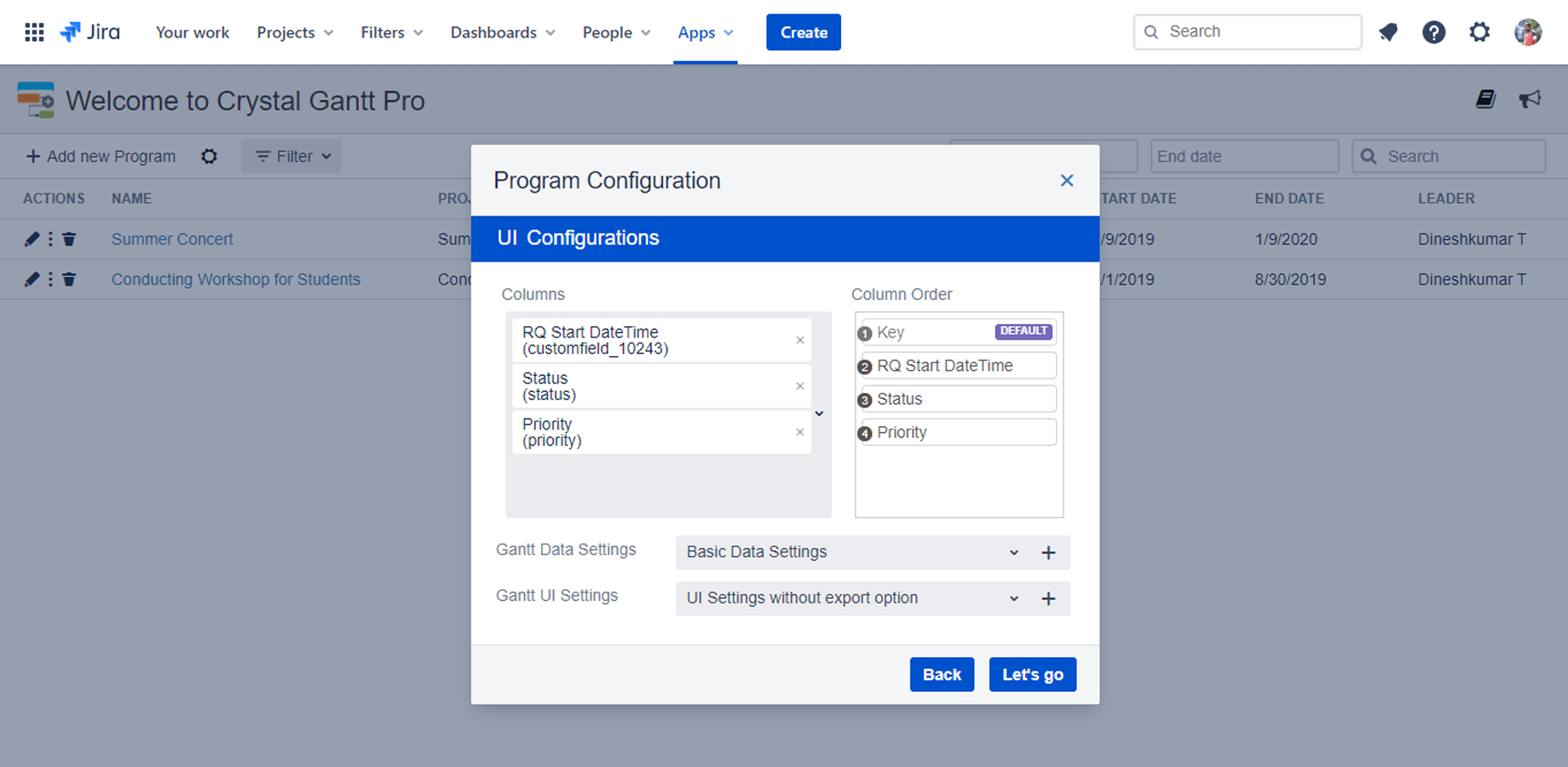Viewport: 1568px width, 767px height.
Task: Open the Filter dropdown
Action: click(291, 157)
